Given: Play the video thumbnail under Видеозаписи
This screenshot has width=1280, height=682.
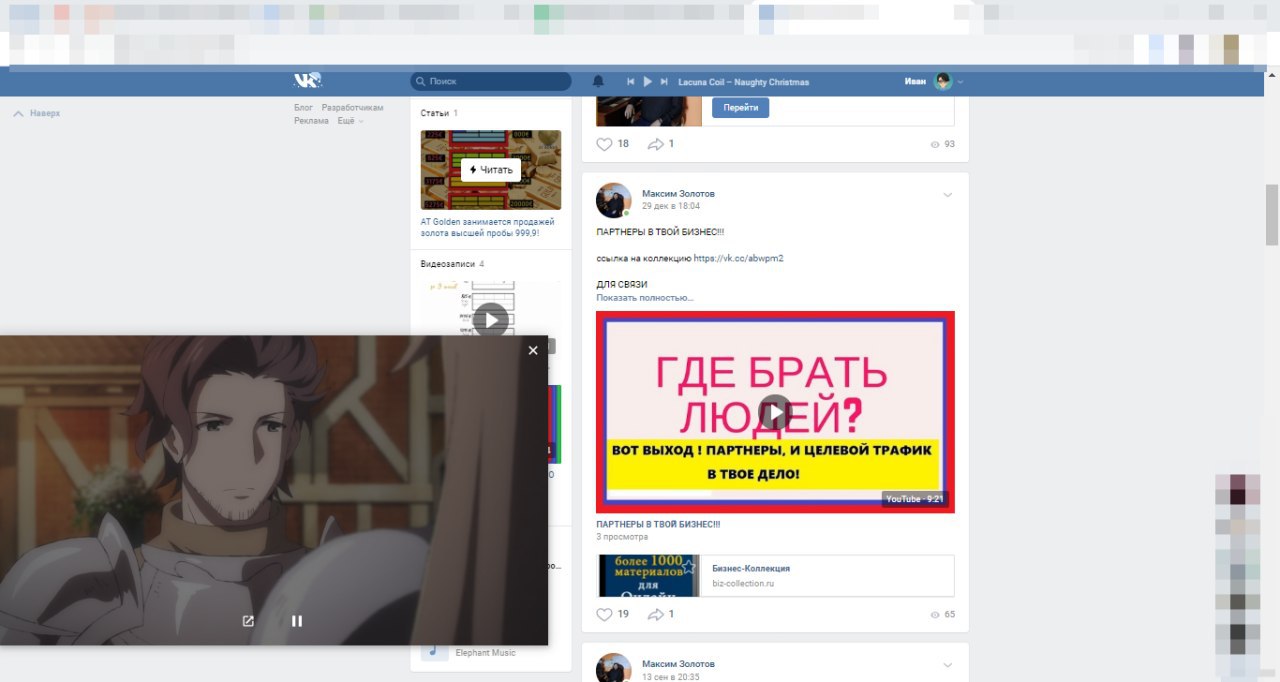Looking at the screenshot, I should pyautogui.click(x=490, y=320).
